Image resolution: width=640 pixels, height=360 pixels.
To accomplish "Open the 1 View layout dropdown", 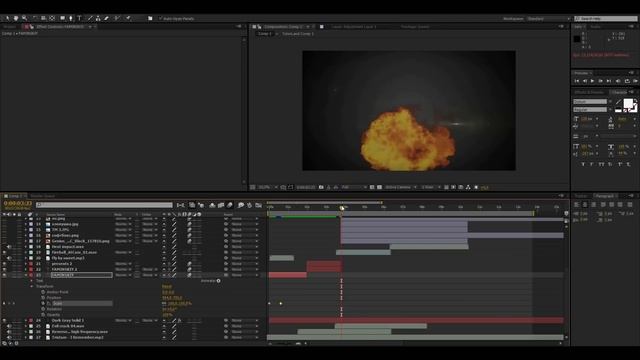I will pos(431,187).
